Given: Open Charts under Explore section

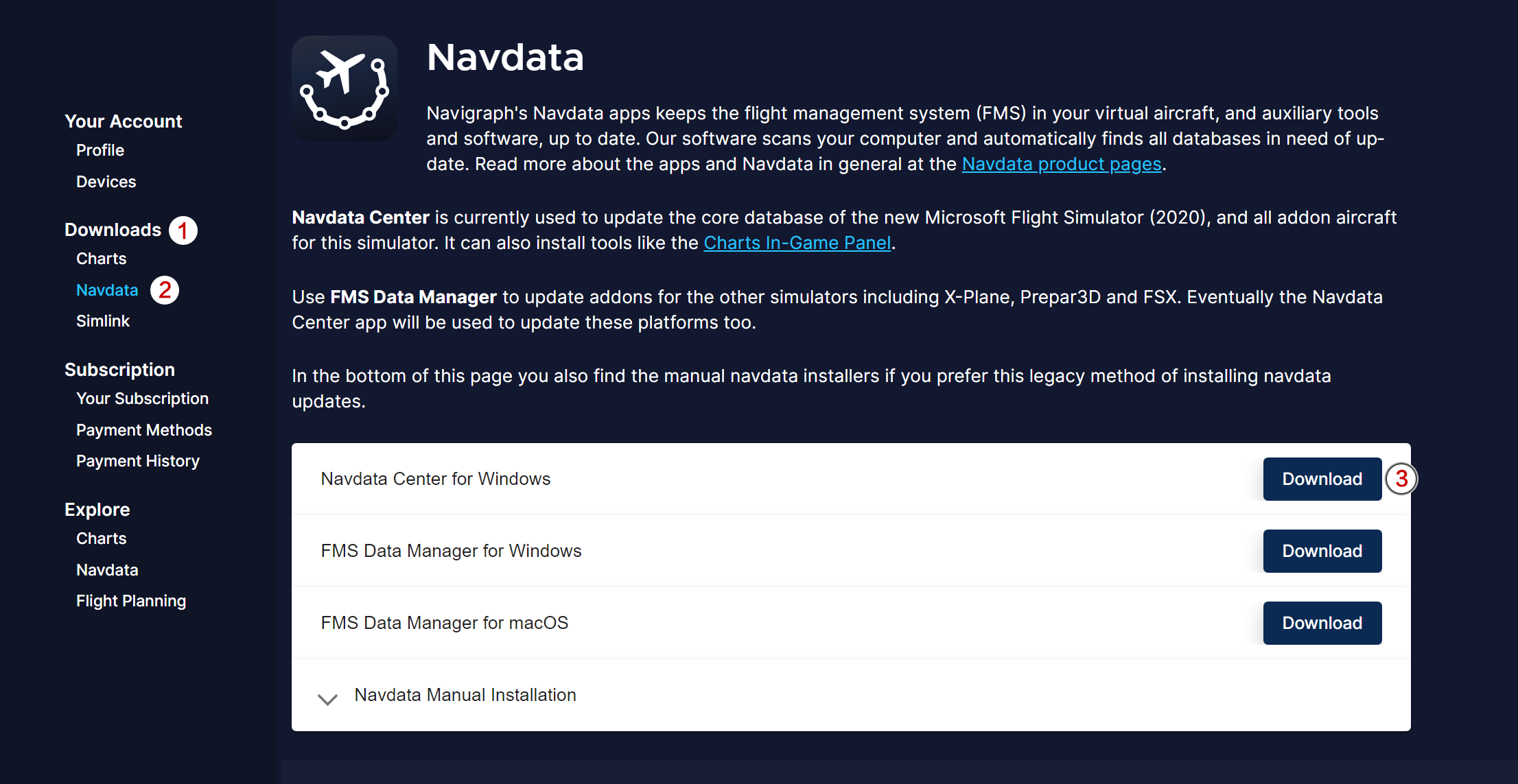Looking at the screenshot, I should point(101,538).
